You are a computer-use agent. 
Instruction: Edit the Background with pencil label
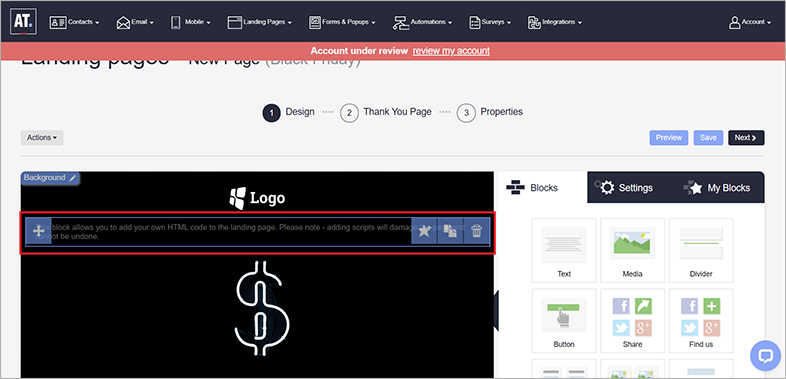click(50, 177)
